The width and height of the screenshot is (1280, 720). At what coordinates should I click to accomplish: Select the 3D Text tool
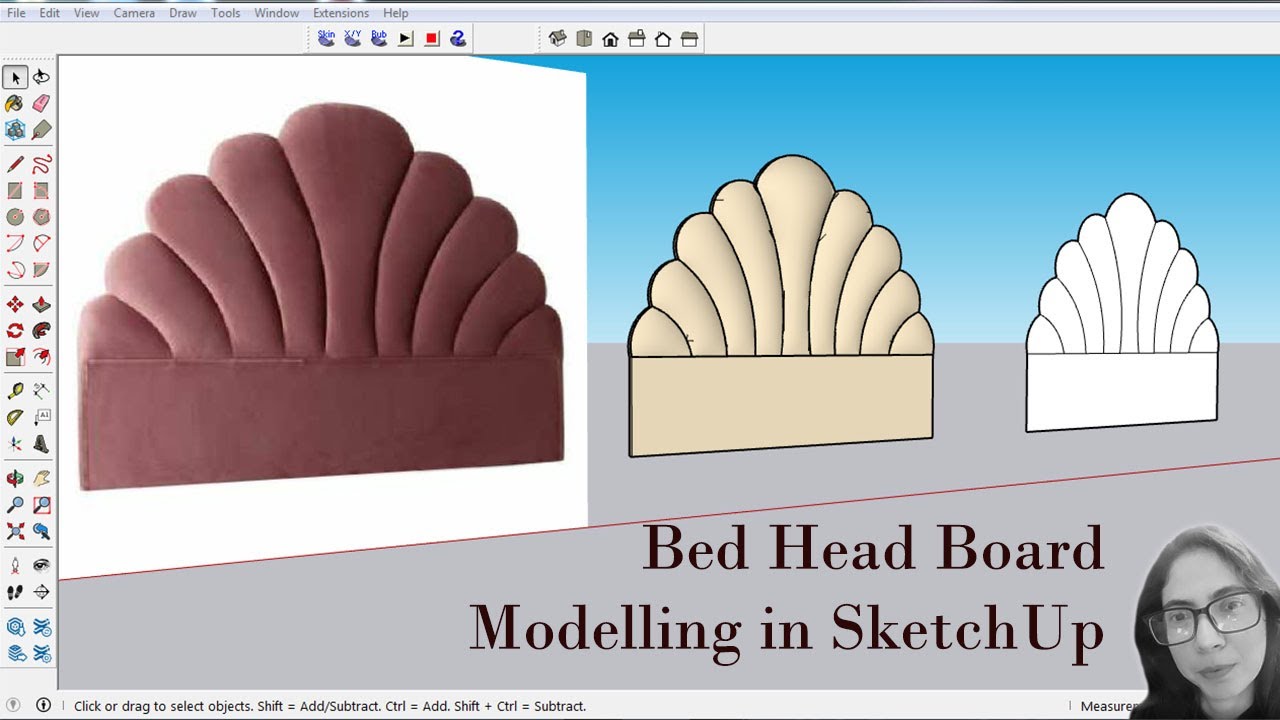tap(41, 444)
